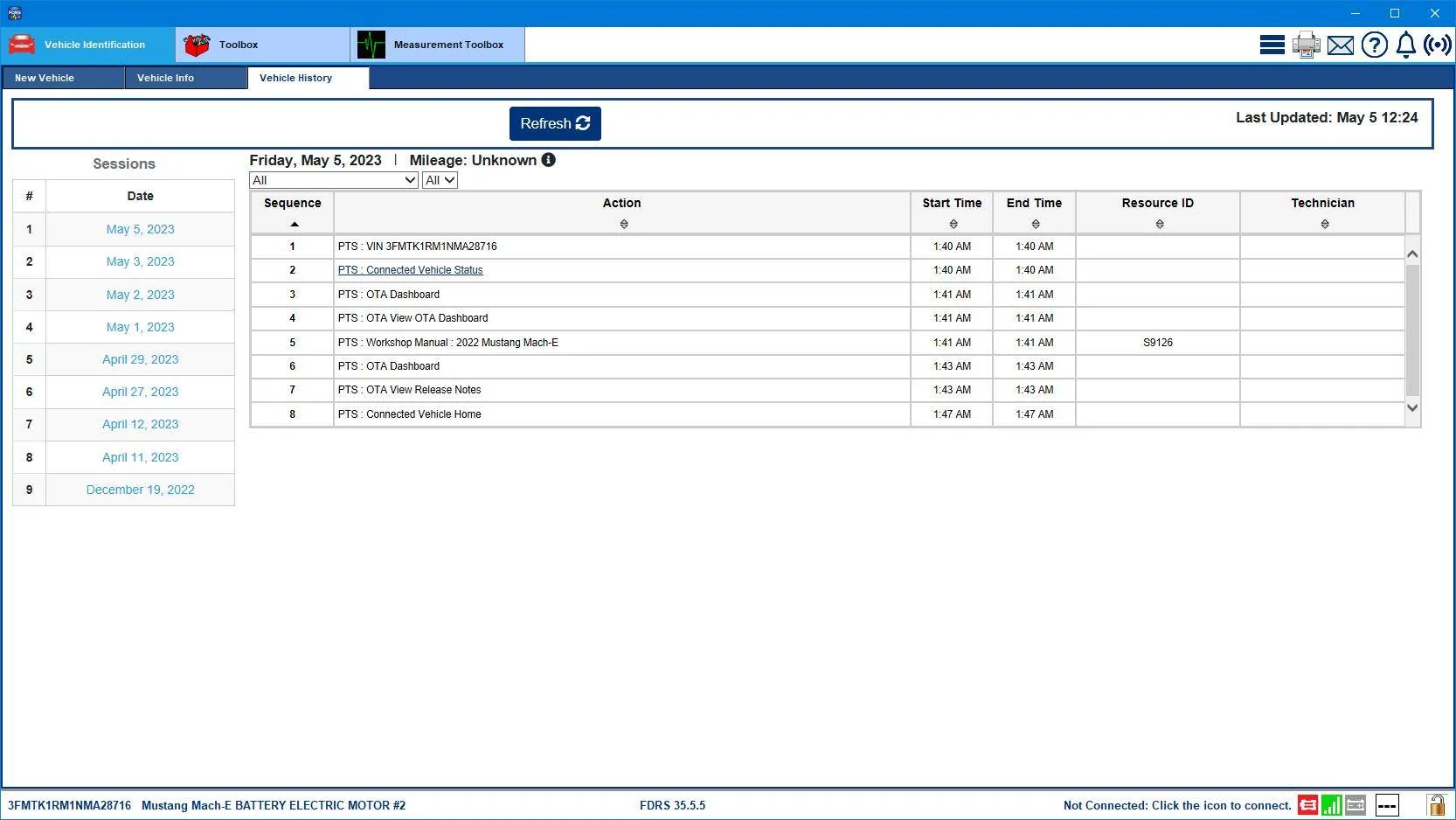Open the May 1, 2023 session
1456x820 pixels.
point(140,327)
